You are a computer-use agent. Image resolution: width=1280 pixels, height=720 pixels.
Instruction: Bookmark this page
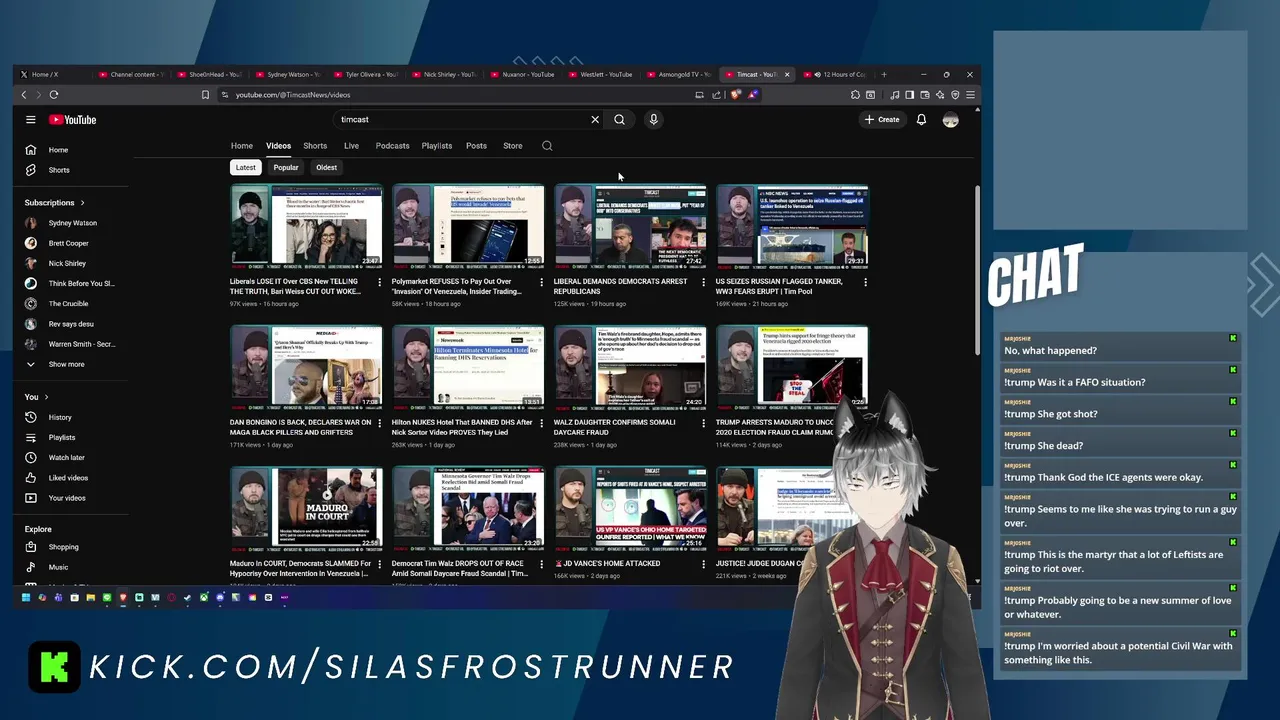tap(205, 95)
